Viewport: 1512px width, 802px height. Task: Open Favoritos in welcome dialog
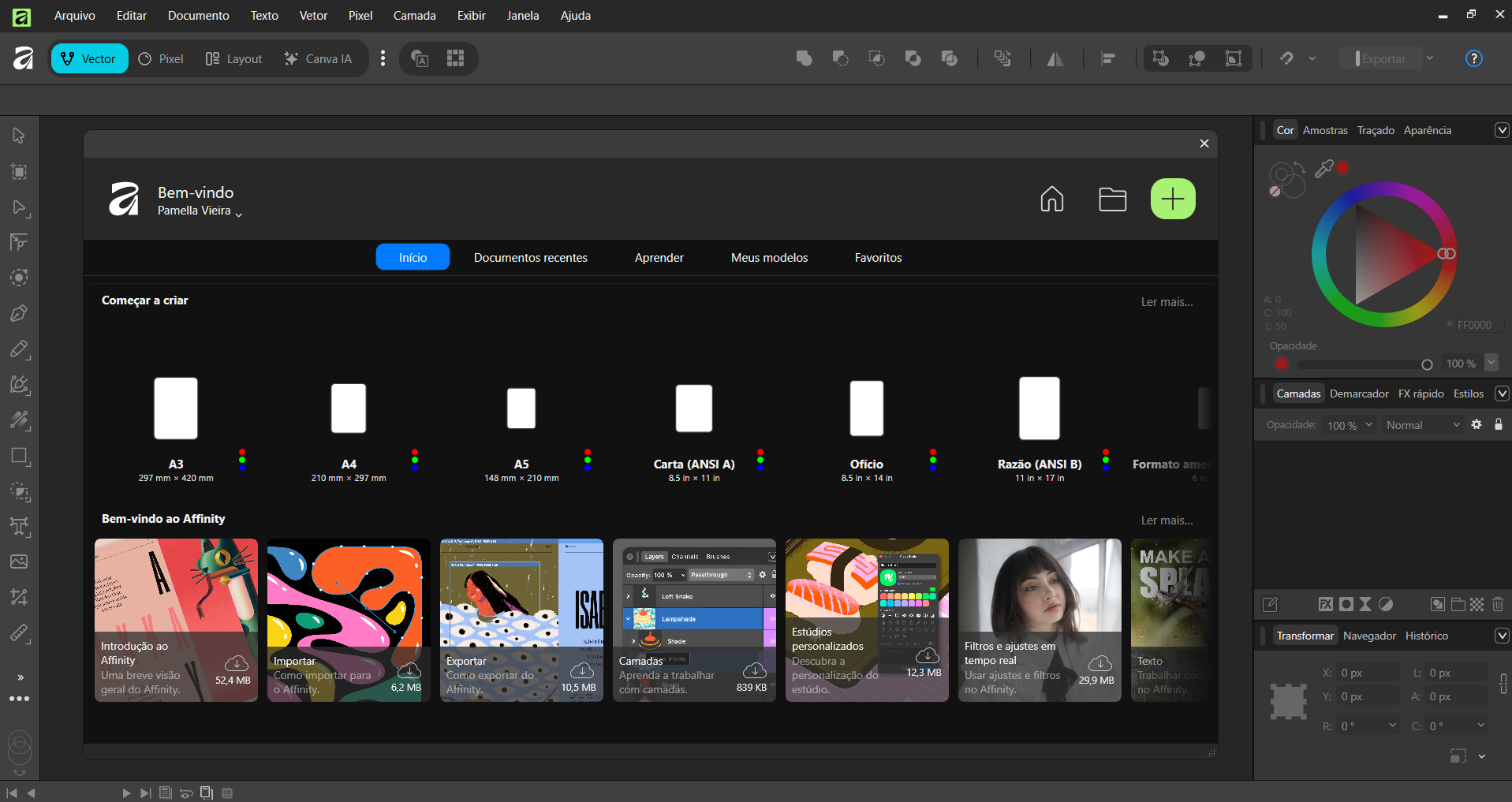(878, 257)
